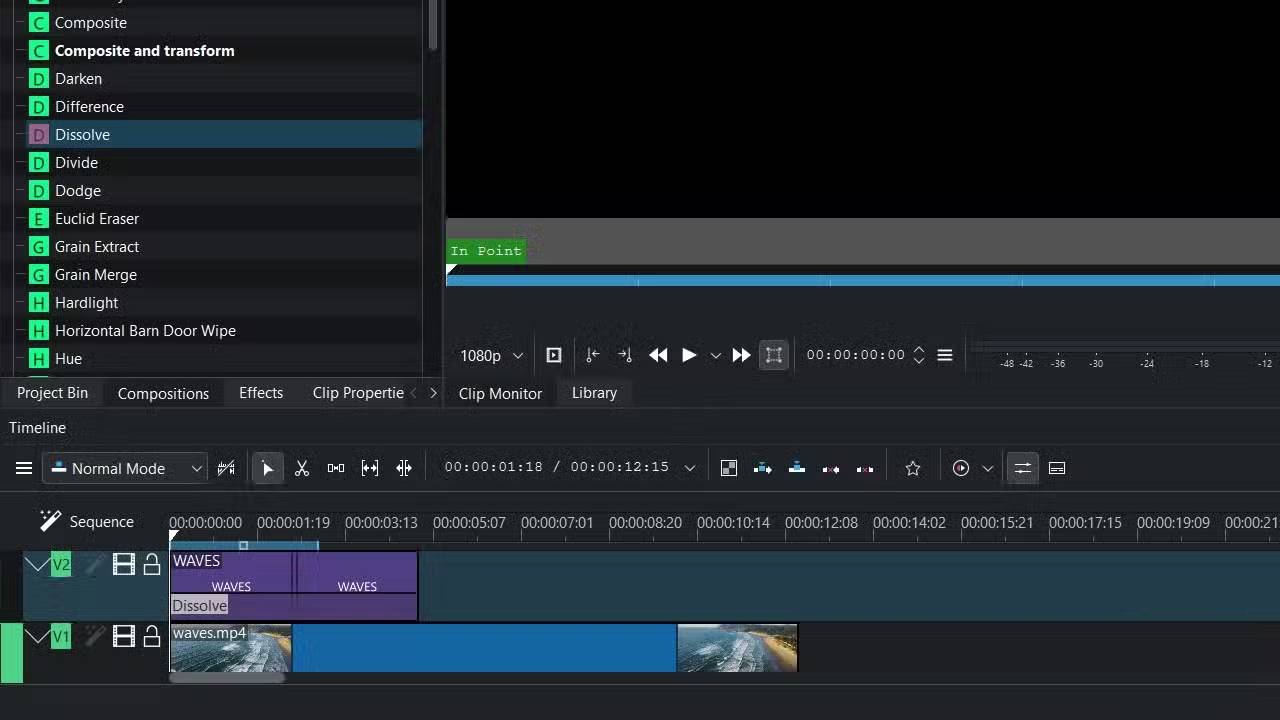The width and height of the screenshot is (1280, 720).
Task: Switch to the Clip Properties tab
Action: click(358, 393)
